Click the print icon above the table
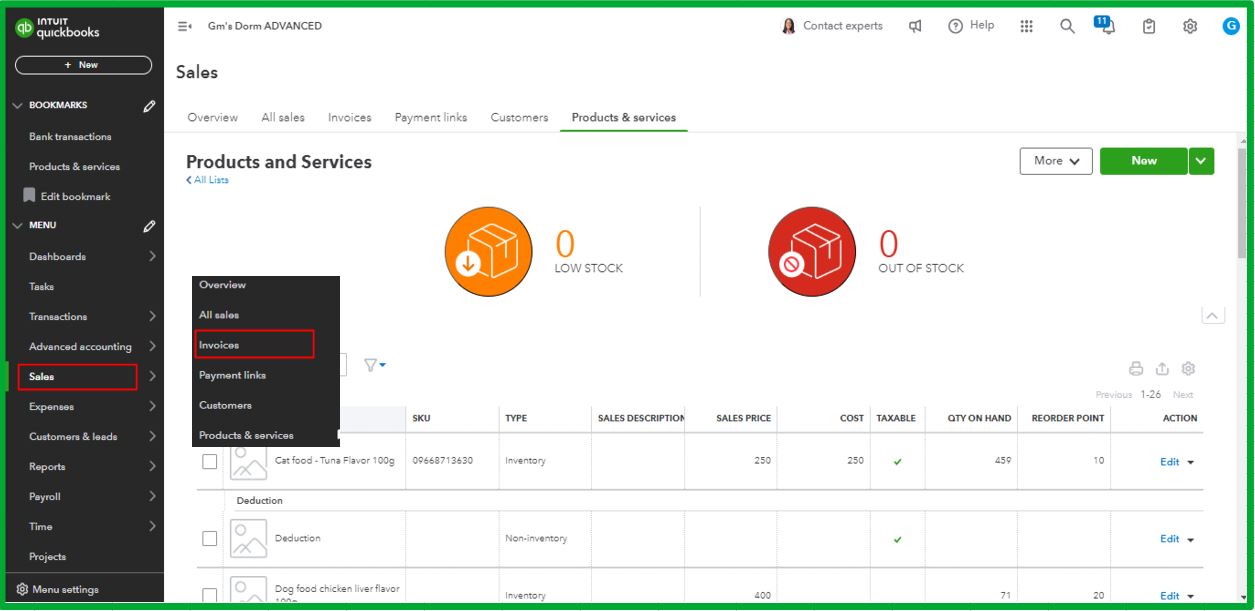The image size is (1255, 611). 1136,368
